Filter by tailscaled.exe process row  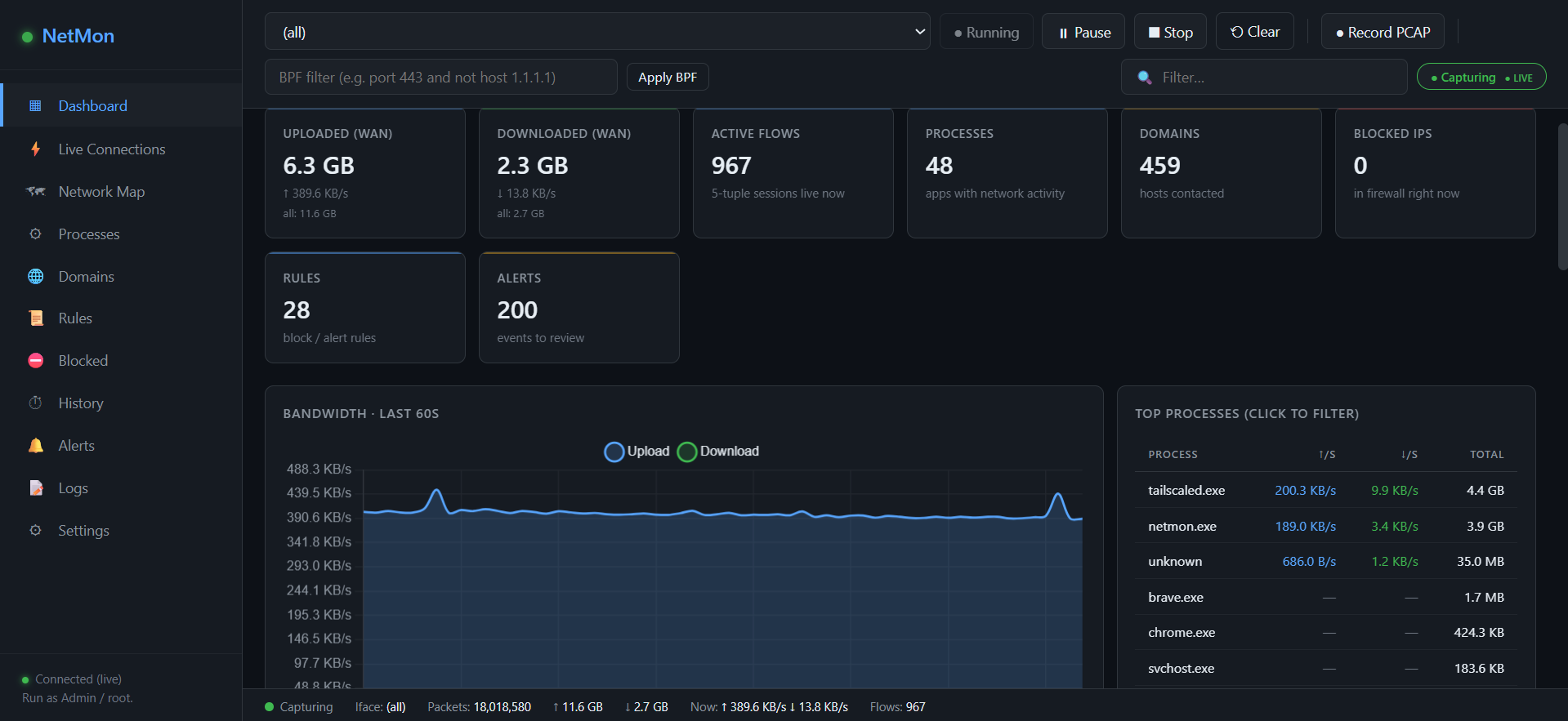[1325, 490]
